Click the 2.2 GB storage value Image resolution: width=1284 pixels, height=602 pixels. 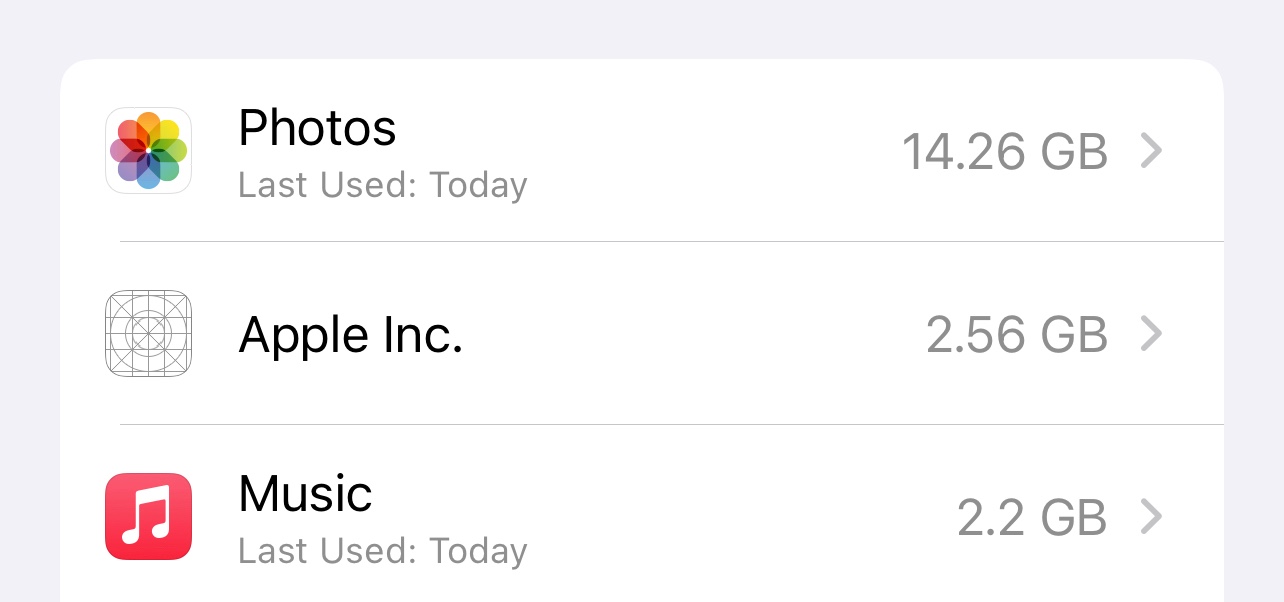tap(1032, 516)
